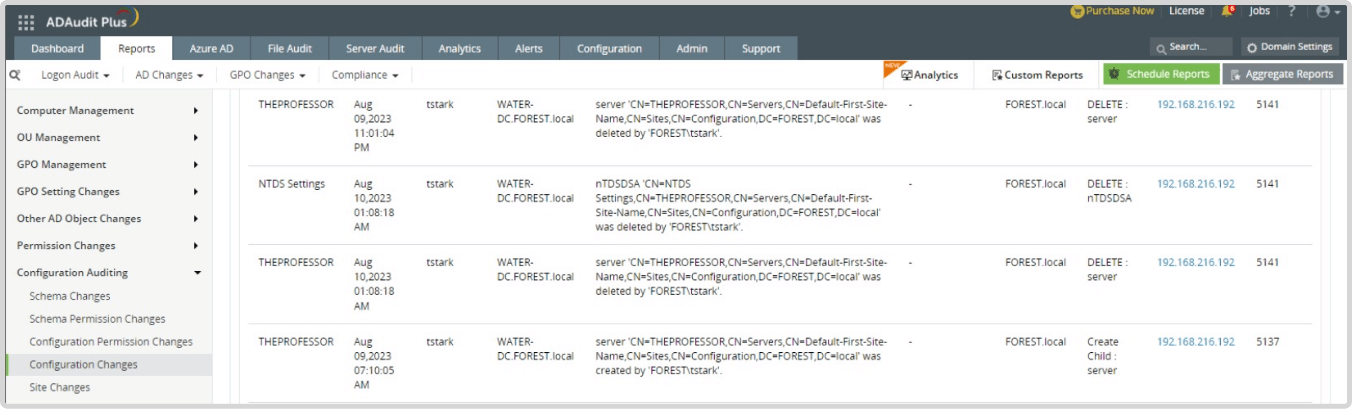
Task: Open the AD Changes dropdown
Action: 169,75
